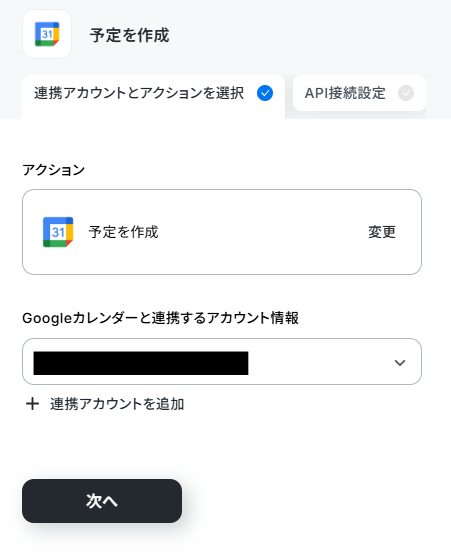451x553 pixels.
Task: Click the plus icon next to 連携アカウントを追加
Action: tap(32, 404)
